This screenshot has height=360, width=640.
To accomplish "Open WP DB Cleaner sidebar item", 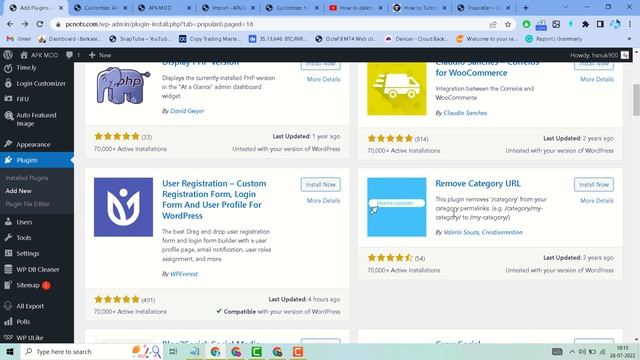I will pyautogui.click(x=37, y=269).
